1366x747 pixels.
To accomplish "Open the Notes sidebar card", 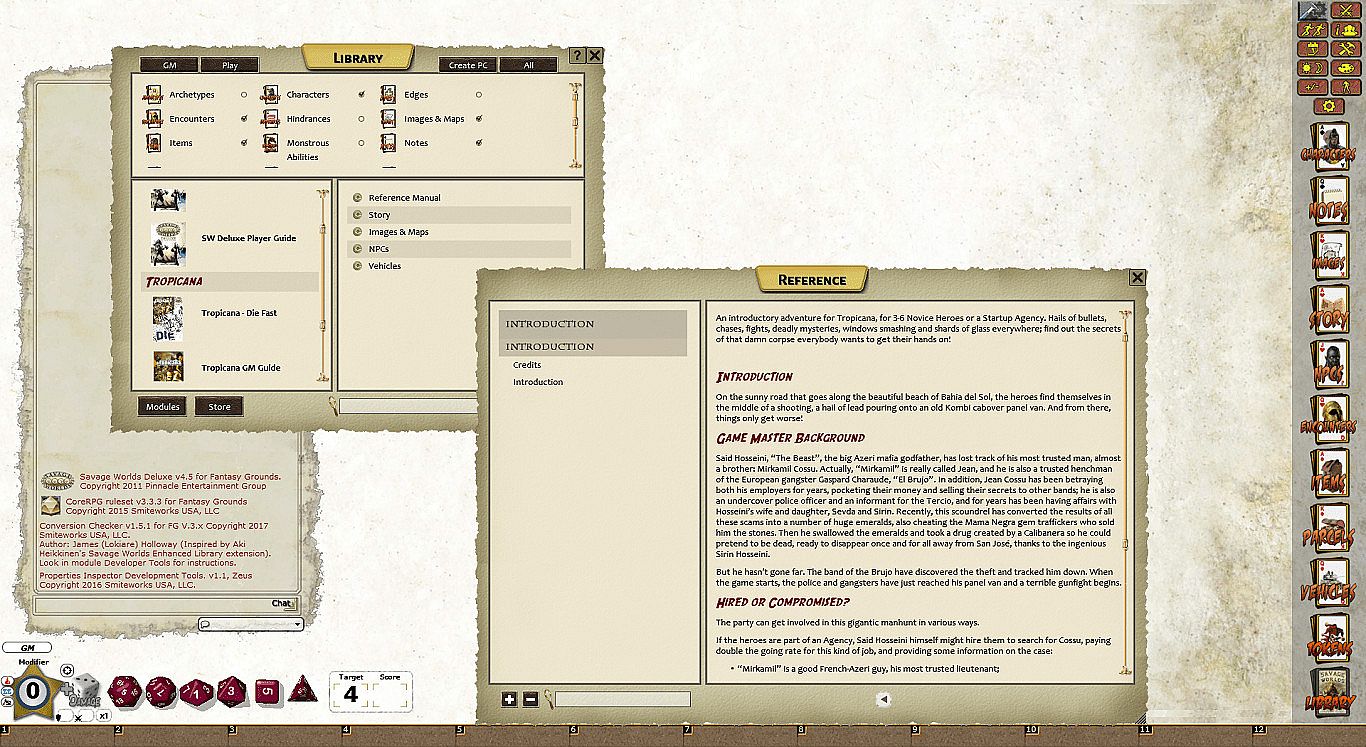I will tap(1328, 201).
